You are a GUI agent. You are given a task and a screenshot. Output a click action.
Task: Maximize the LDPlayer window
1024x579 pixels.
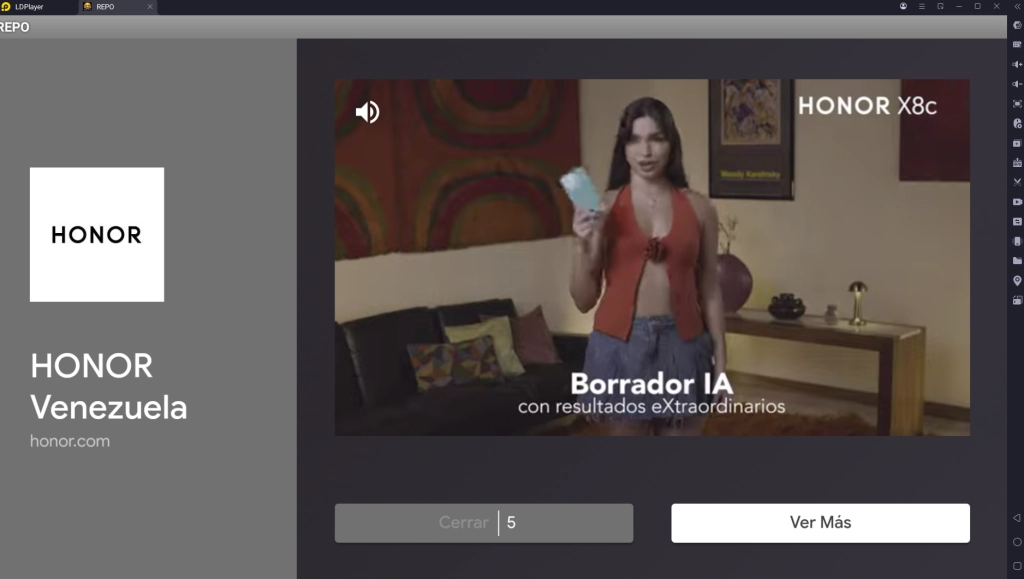point(978,6)
